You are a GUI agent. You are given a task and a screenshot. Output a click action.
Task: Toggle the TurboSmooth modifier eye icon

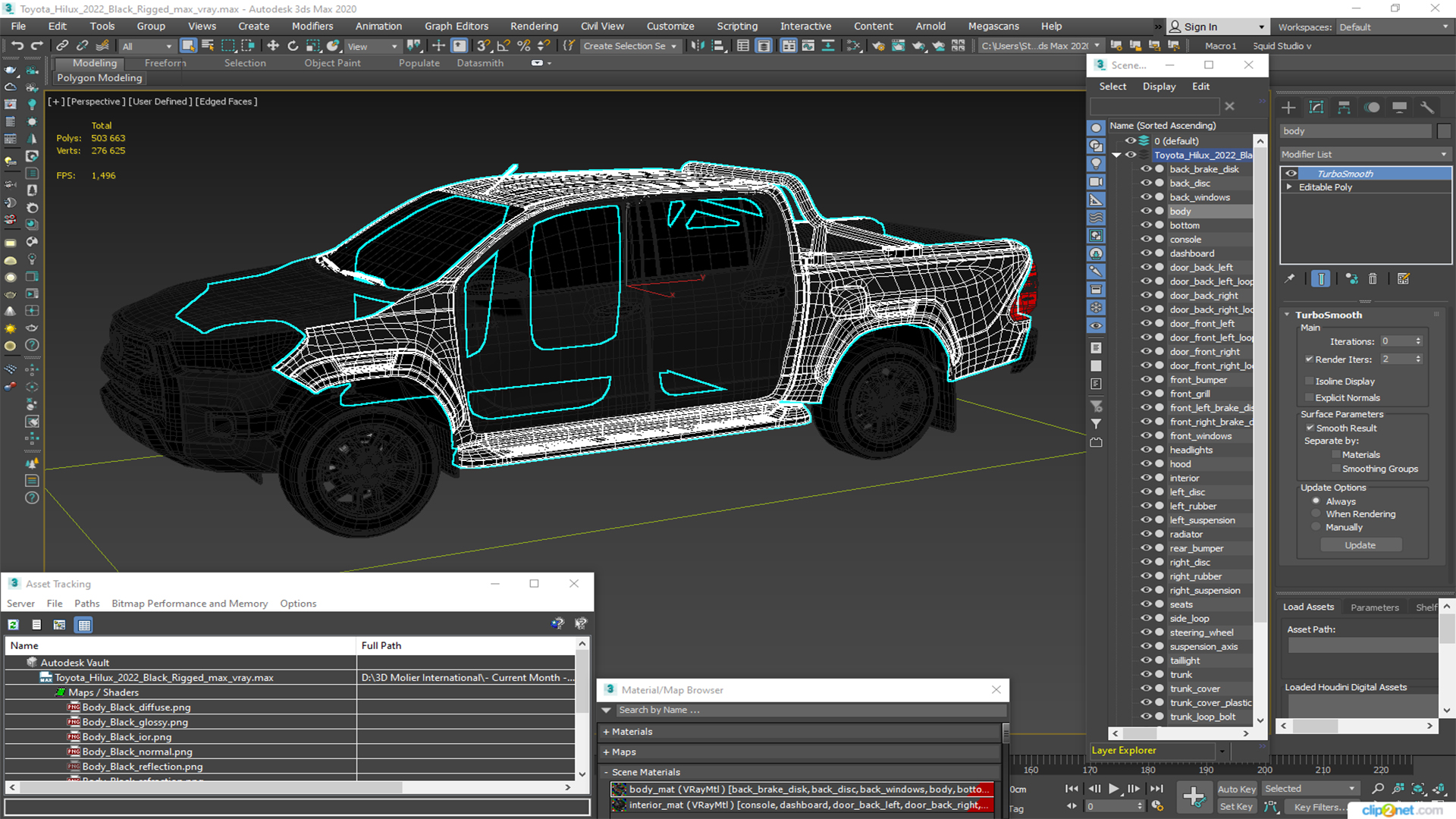pos(1291,174)
